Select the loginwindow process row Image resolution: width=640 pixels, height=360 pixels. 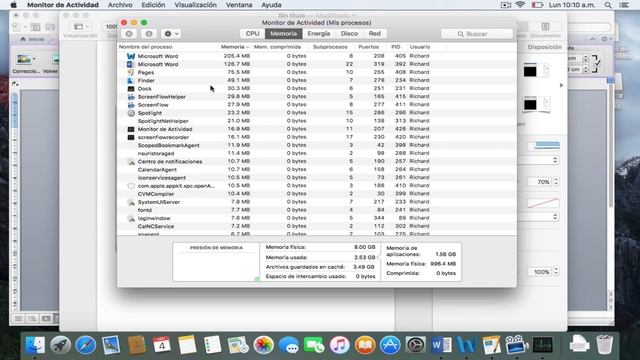pos(317,218)
